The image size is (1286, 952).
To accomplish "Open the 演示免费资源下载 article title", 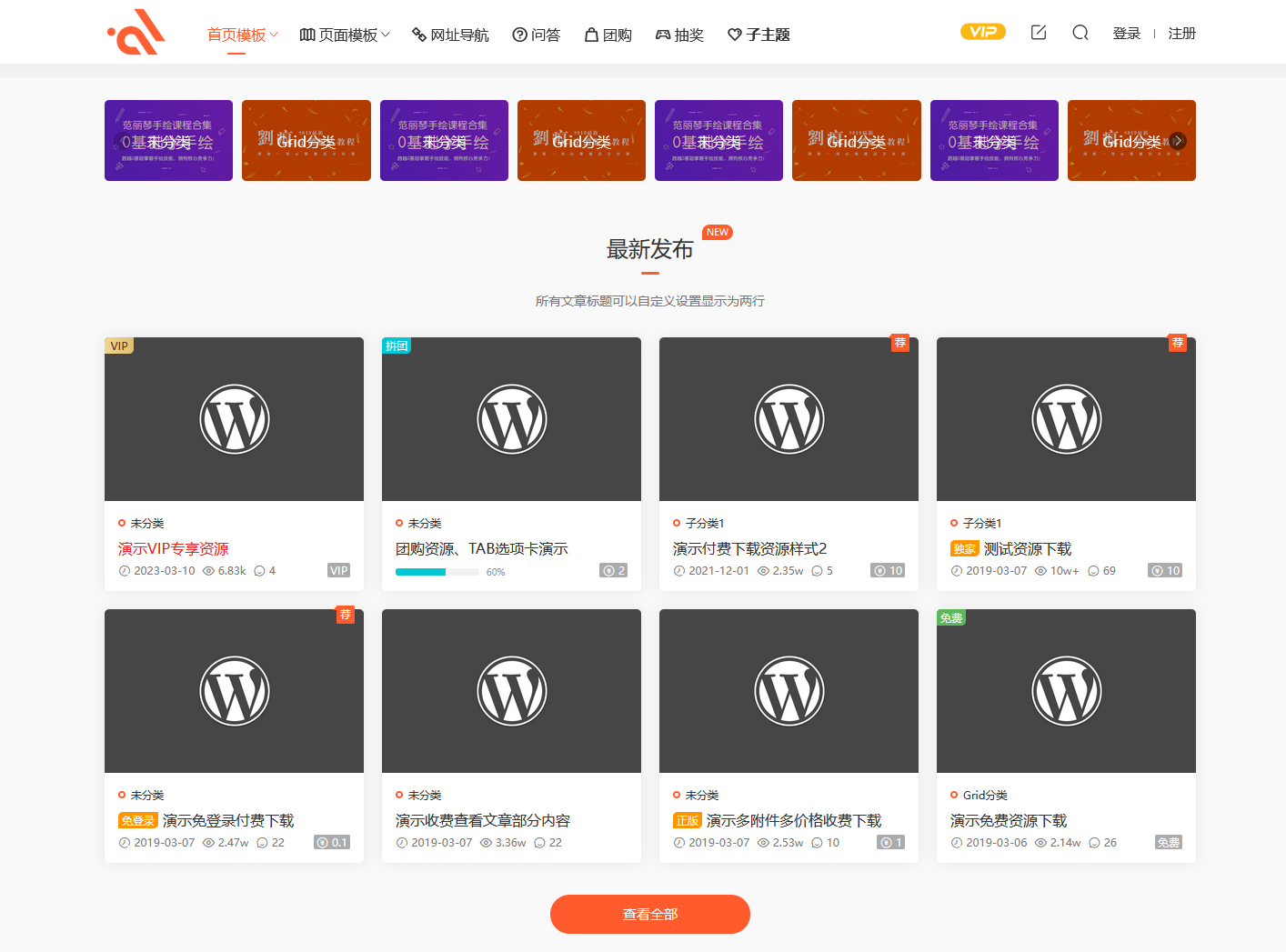I will [x=1008, y=820].
